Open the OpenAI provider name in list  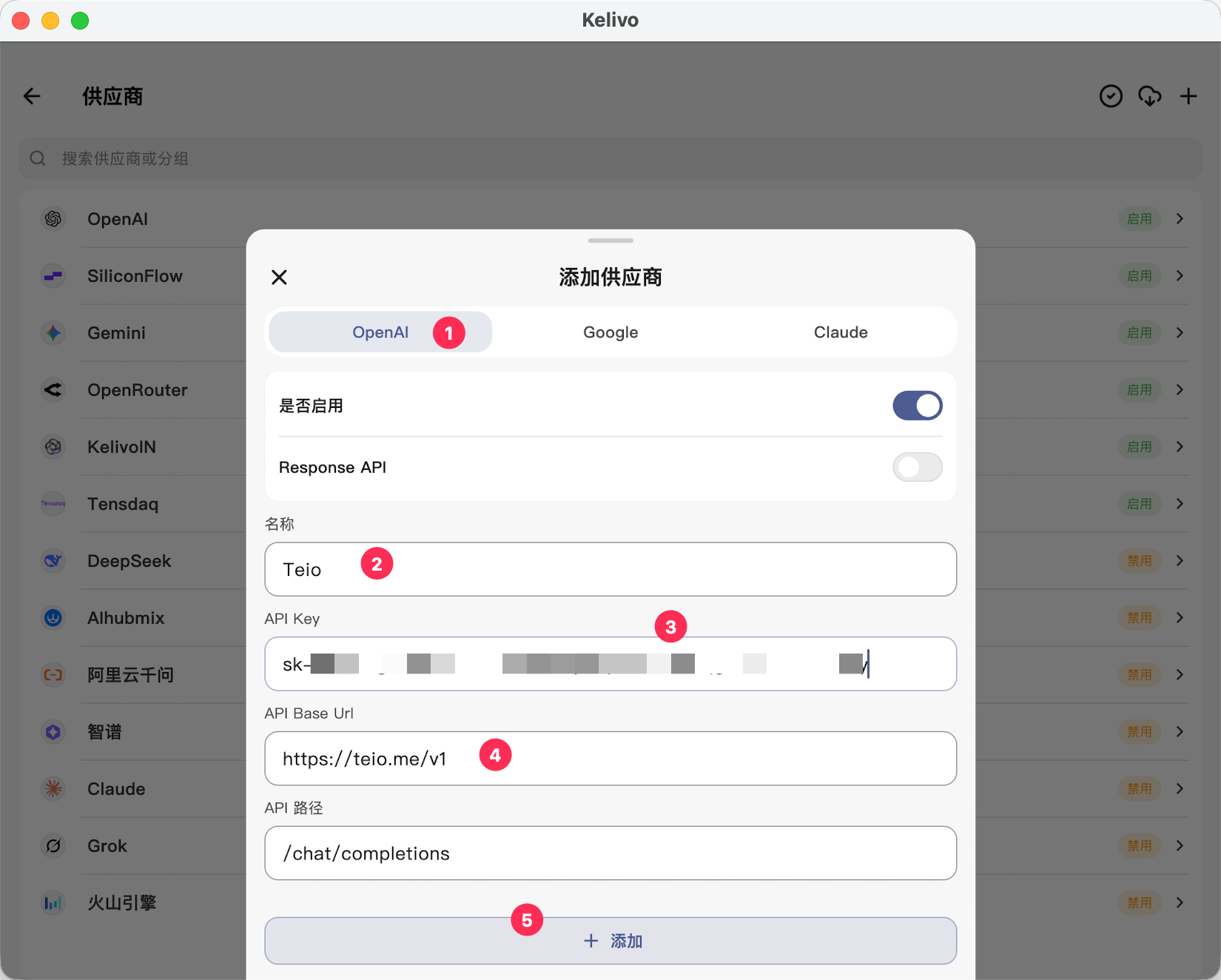[x=118, y=219]
